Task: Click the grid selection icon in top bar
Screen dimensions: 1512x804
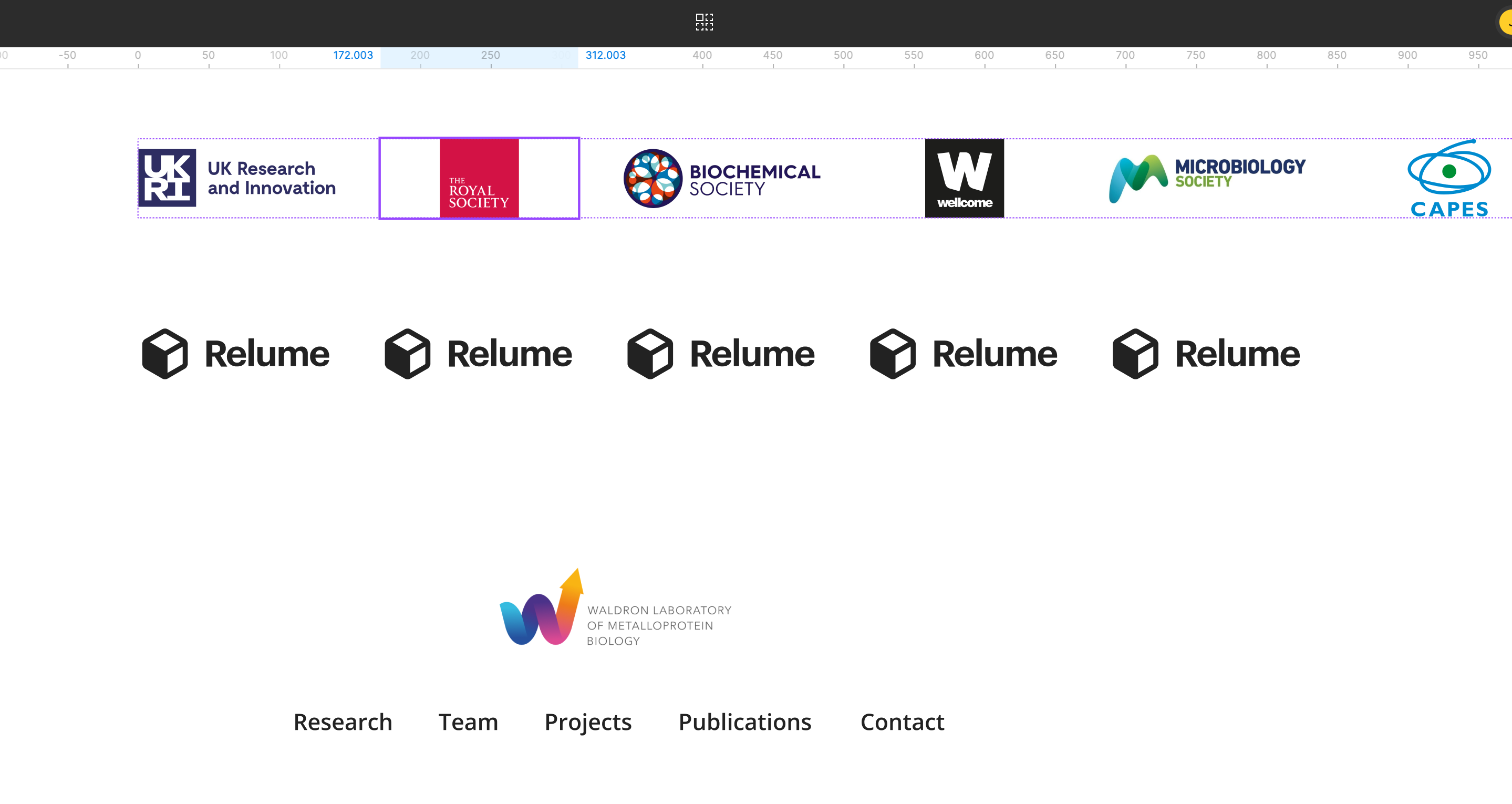Action: tap(704, 22)
